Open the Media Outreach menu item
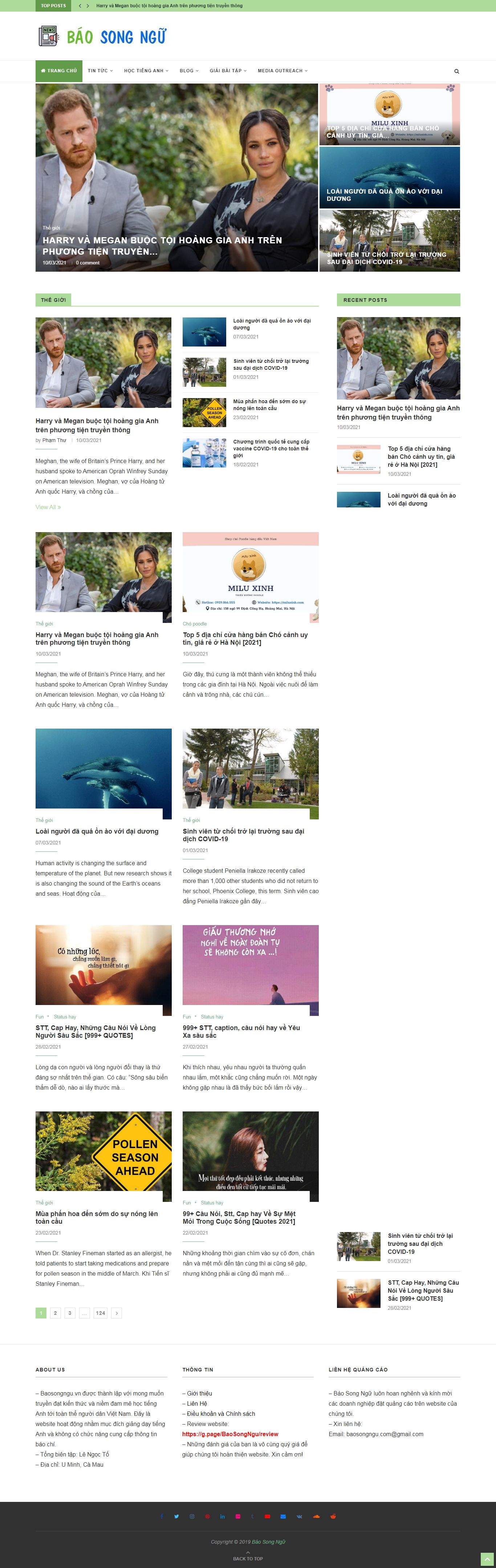496x1568 pixels. [x=282, y=70]
